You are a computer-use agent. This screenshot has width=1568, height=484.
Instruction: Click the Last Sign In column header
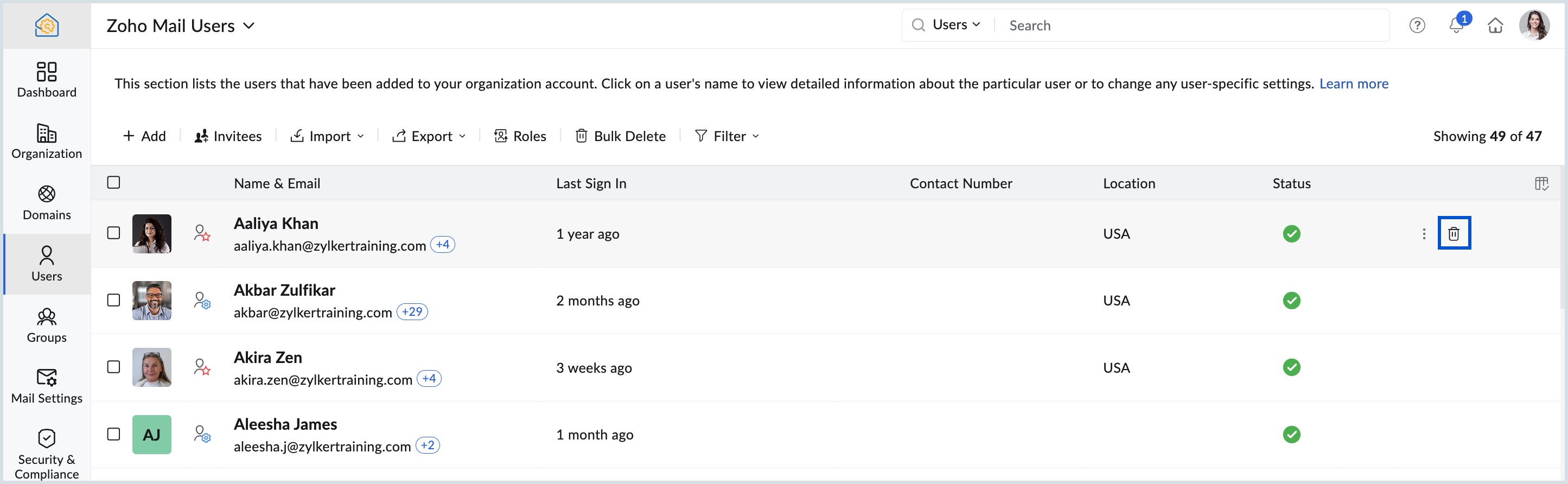coord(591,183)
